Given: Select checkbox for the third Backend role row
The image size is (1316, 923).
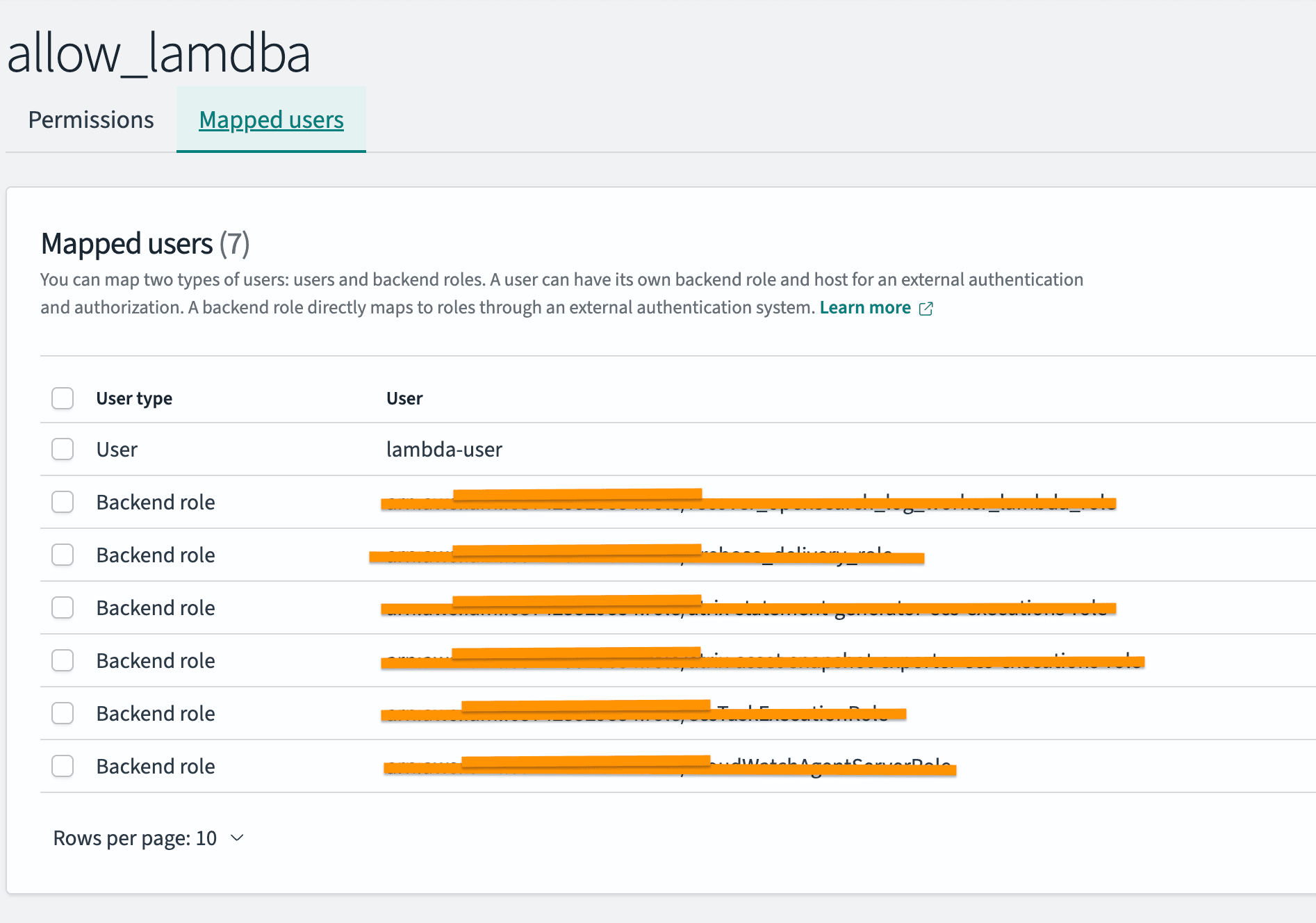Looking at the screenshot, I should [x=63, y=607].
